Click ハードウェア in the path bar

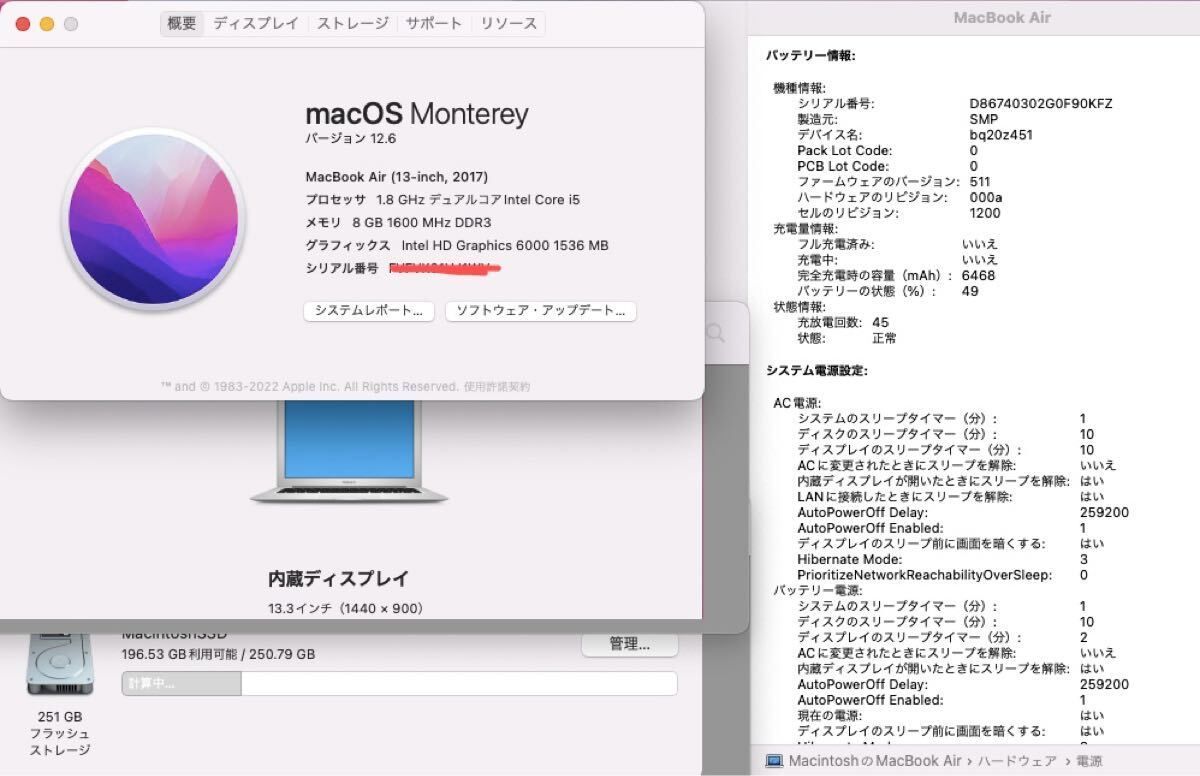click(x=1017, y=761)
